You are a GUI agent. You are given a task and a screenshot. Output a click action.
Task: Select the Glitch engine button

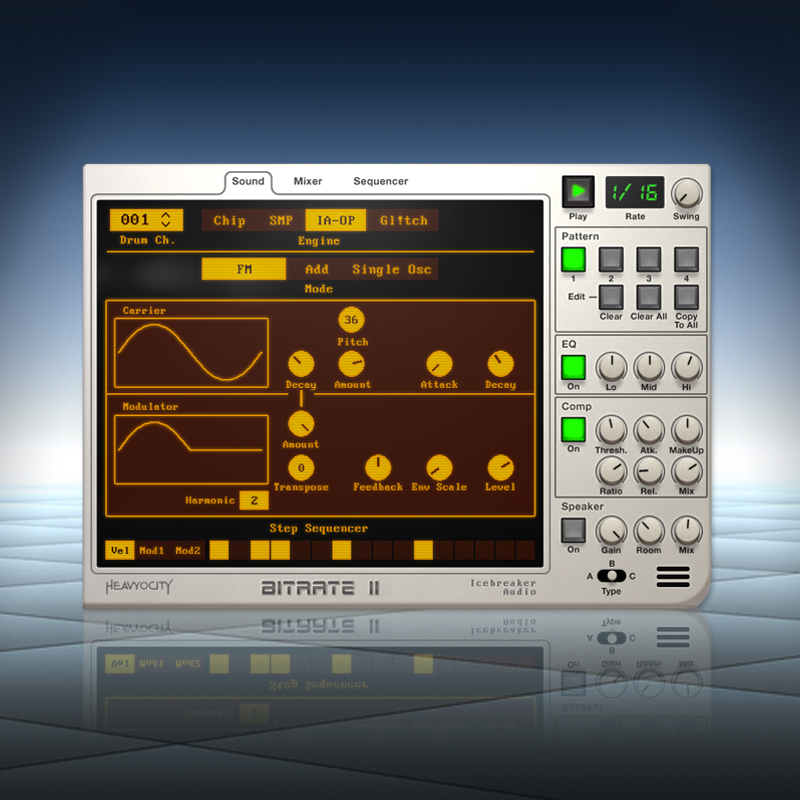coord(403,220)
